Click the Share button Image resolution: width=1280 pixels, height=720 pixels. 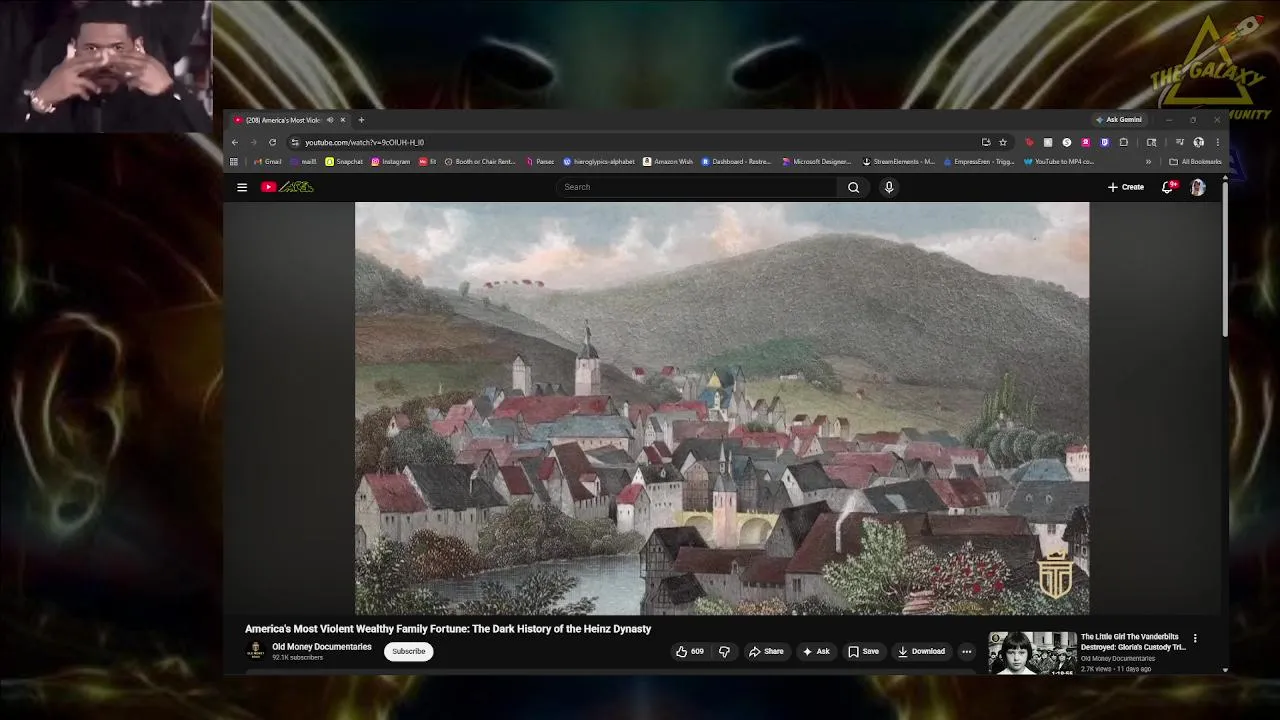(x=766, y=651)
